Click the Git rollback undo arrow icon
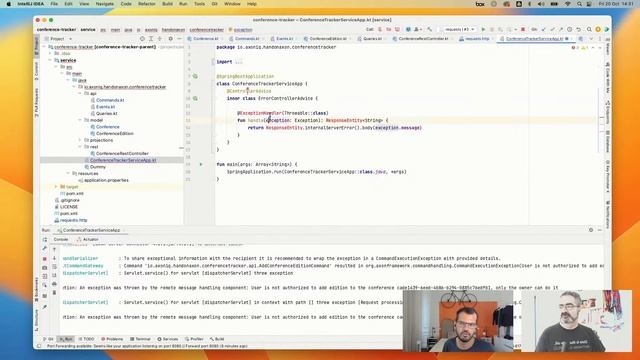640x360 pixels. tap(578, 29)
